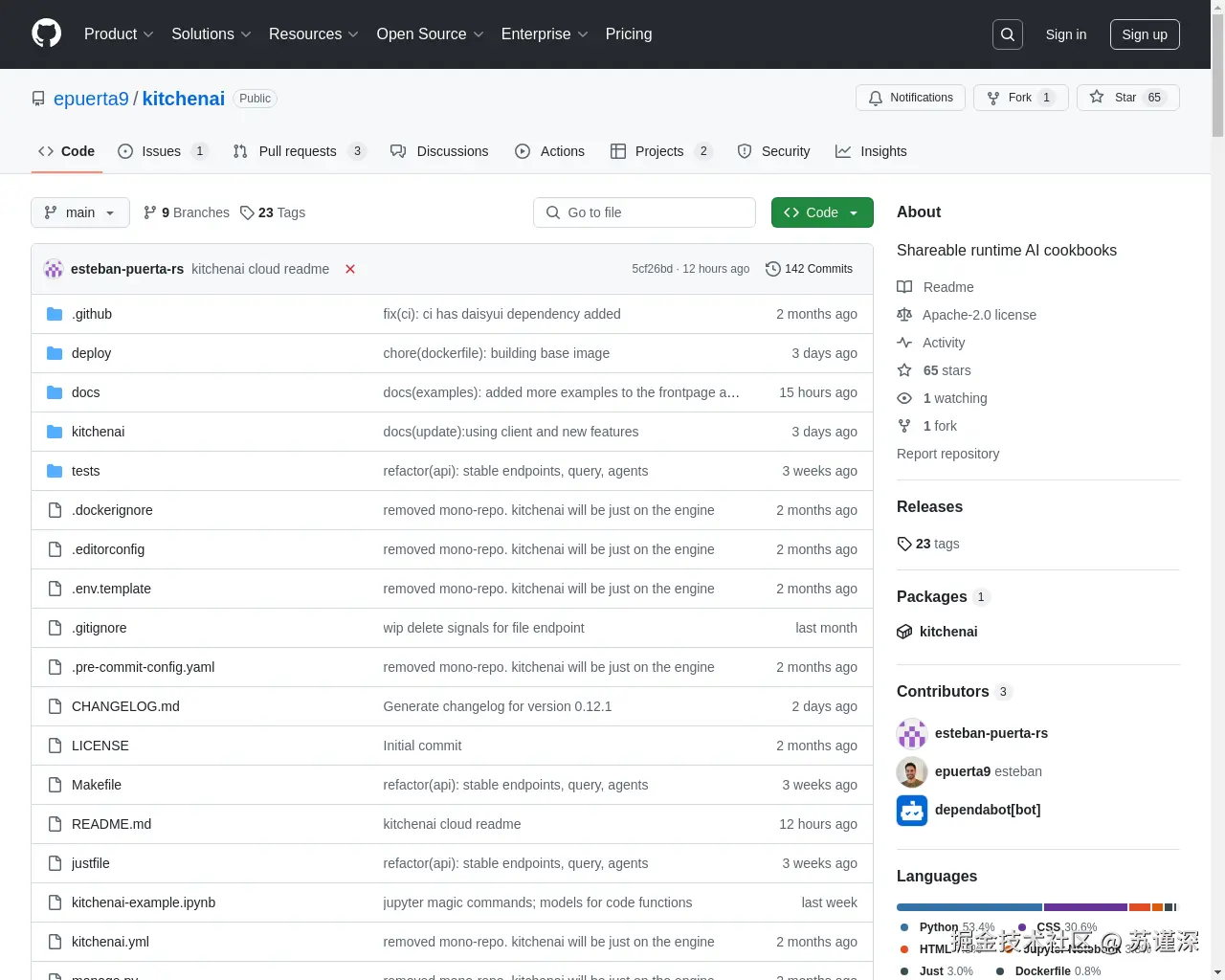
Task: Click the Report repository link
Action: pos(947,454)
